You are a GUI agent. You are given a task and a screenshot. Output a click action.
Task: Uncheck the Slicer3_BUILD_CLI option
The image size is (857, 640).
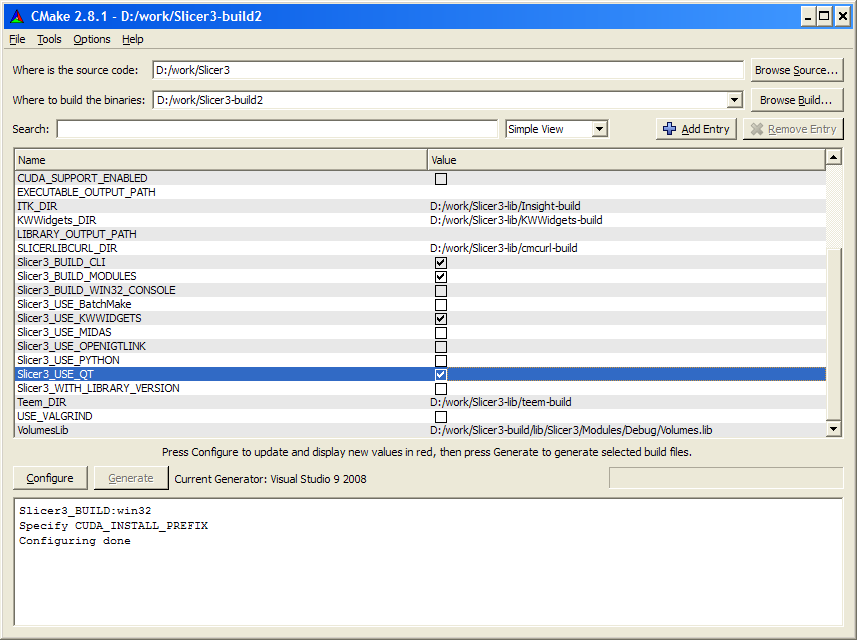coord(441,262)
